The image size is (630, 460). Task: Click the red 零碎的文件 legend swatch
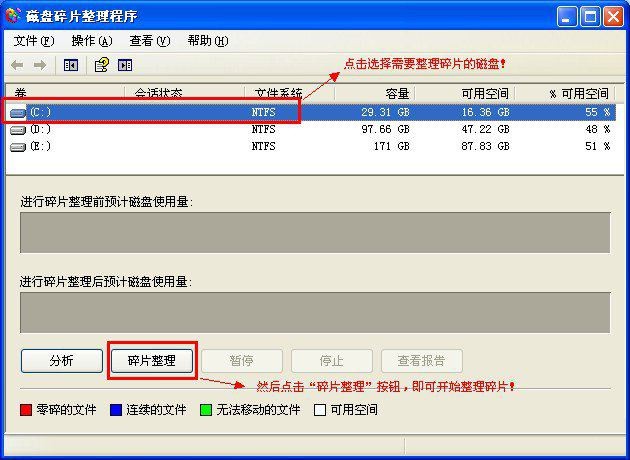[x=27, y=410]
